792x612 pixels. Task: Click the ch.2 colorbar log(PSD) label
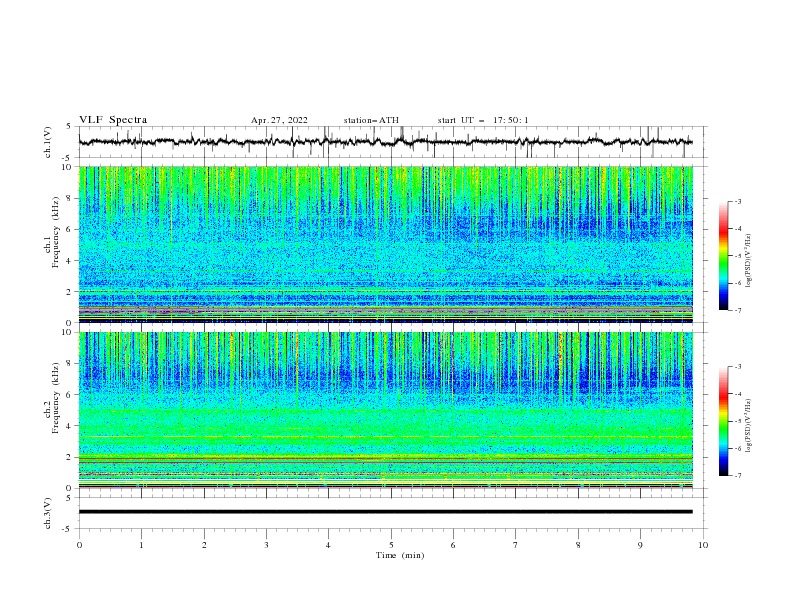pos(750,426)
